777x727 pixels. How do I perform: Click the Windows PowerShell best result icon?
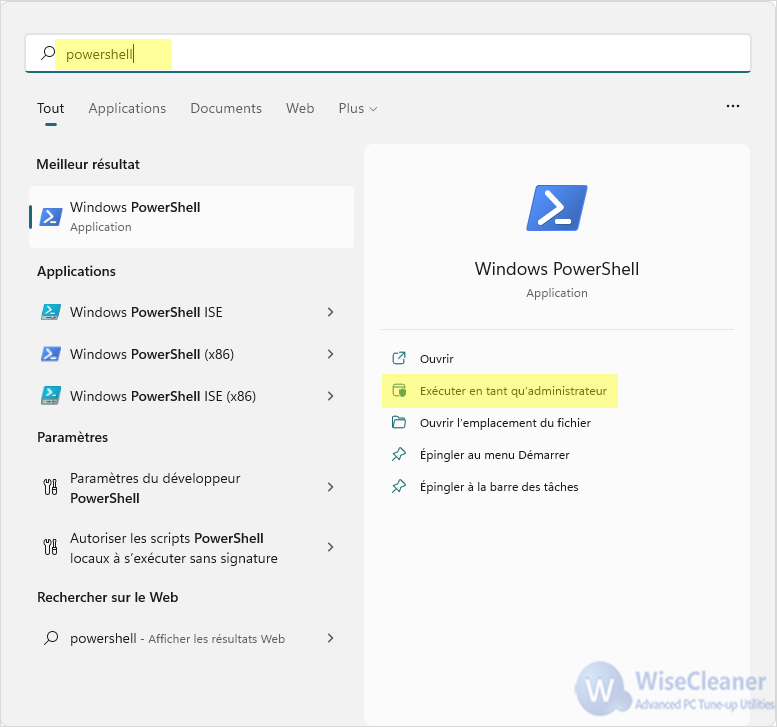click(x=51, y=217)
